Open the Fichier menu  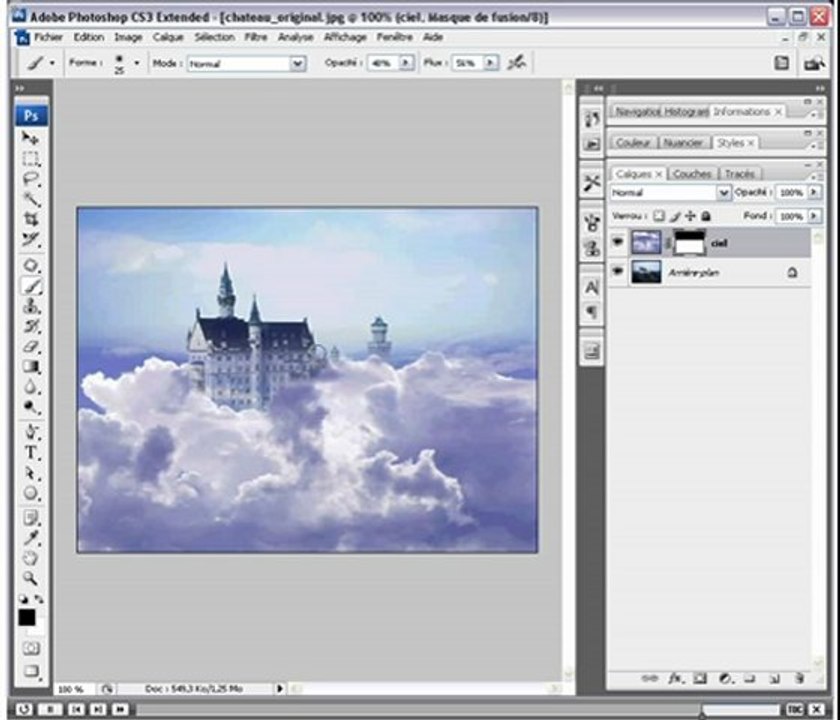point(48,37)
